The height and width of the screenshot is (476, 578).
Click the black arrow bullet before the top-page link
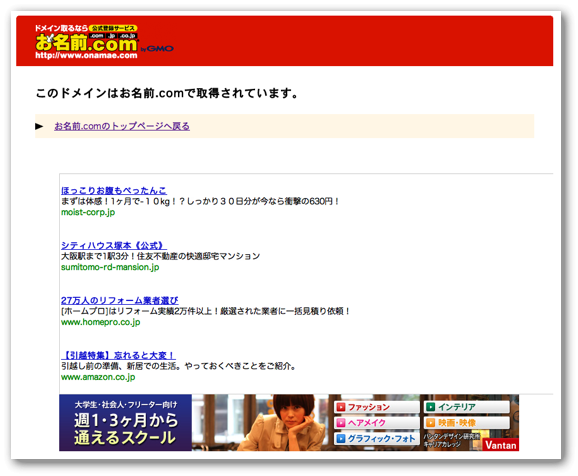click(x=39, y=126)
